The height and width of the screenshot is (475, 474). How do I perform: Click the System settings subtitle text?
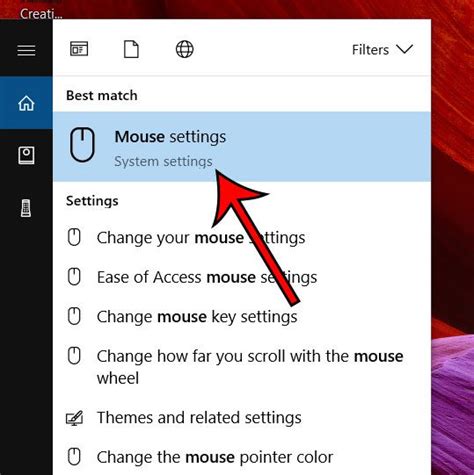click(x=163, y=162)
